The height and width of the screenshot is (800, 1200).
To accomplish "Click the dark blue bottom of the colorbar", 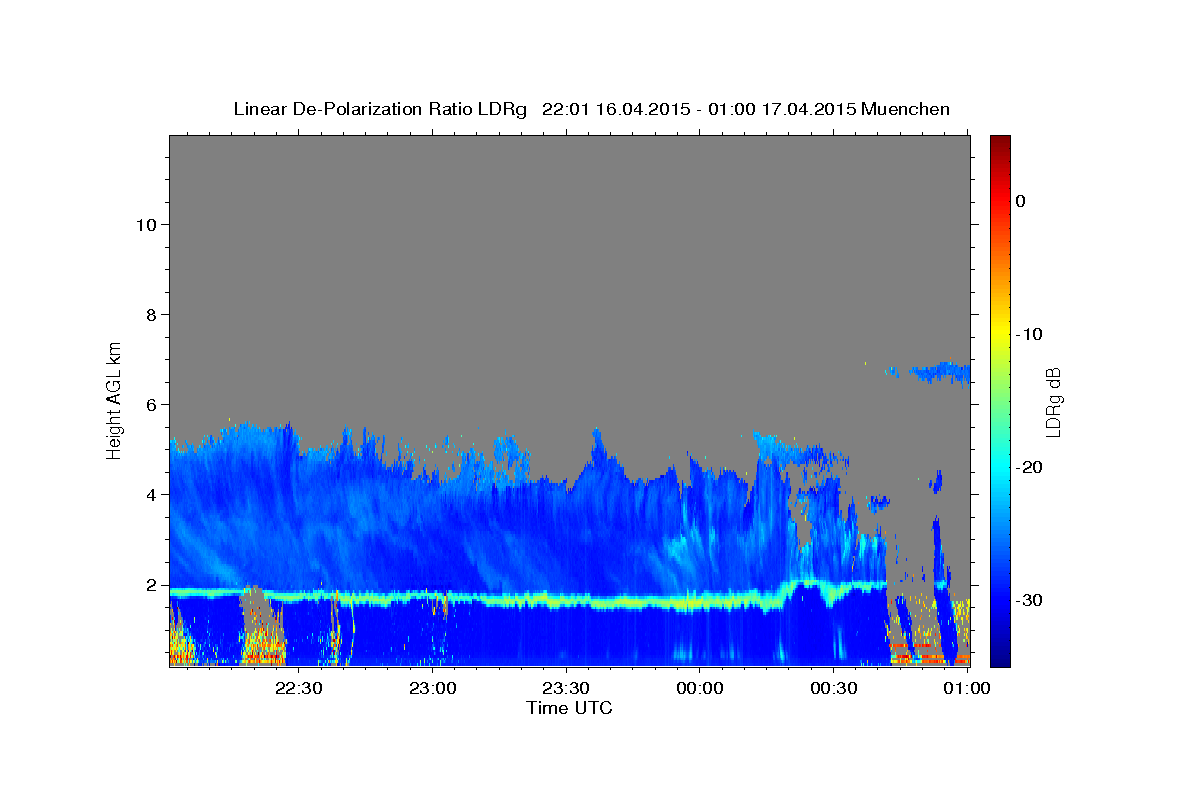I will 1000,657.
